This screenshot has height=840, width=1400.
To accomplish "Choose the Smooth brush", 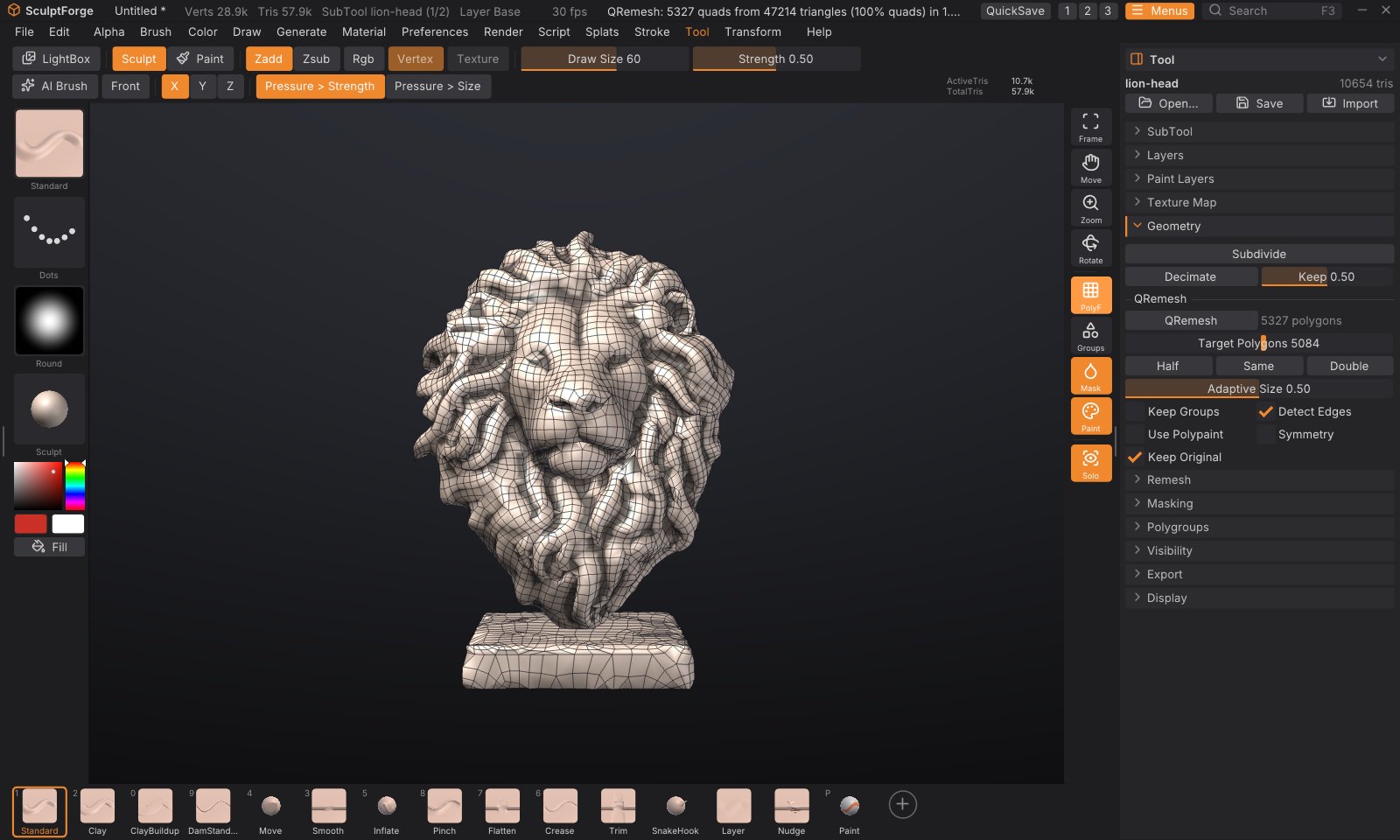I will pyautogui.click(x=328, y=811).
